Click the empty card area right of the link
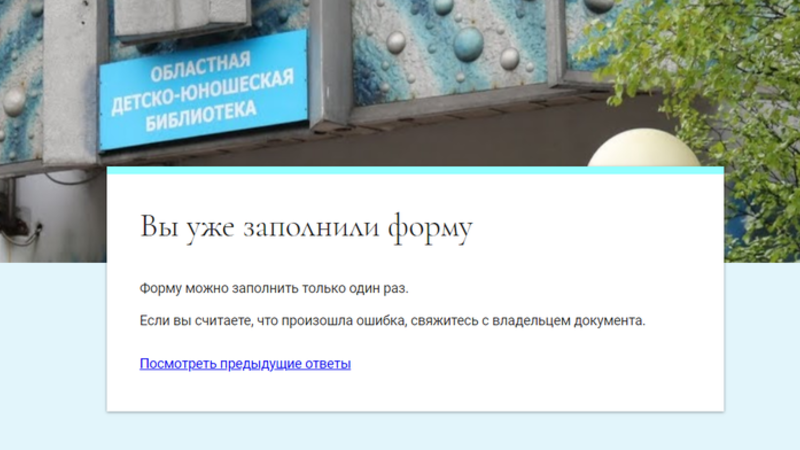800x450 pixels. pos(540,364)
